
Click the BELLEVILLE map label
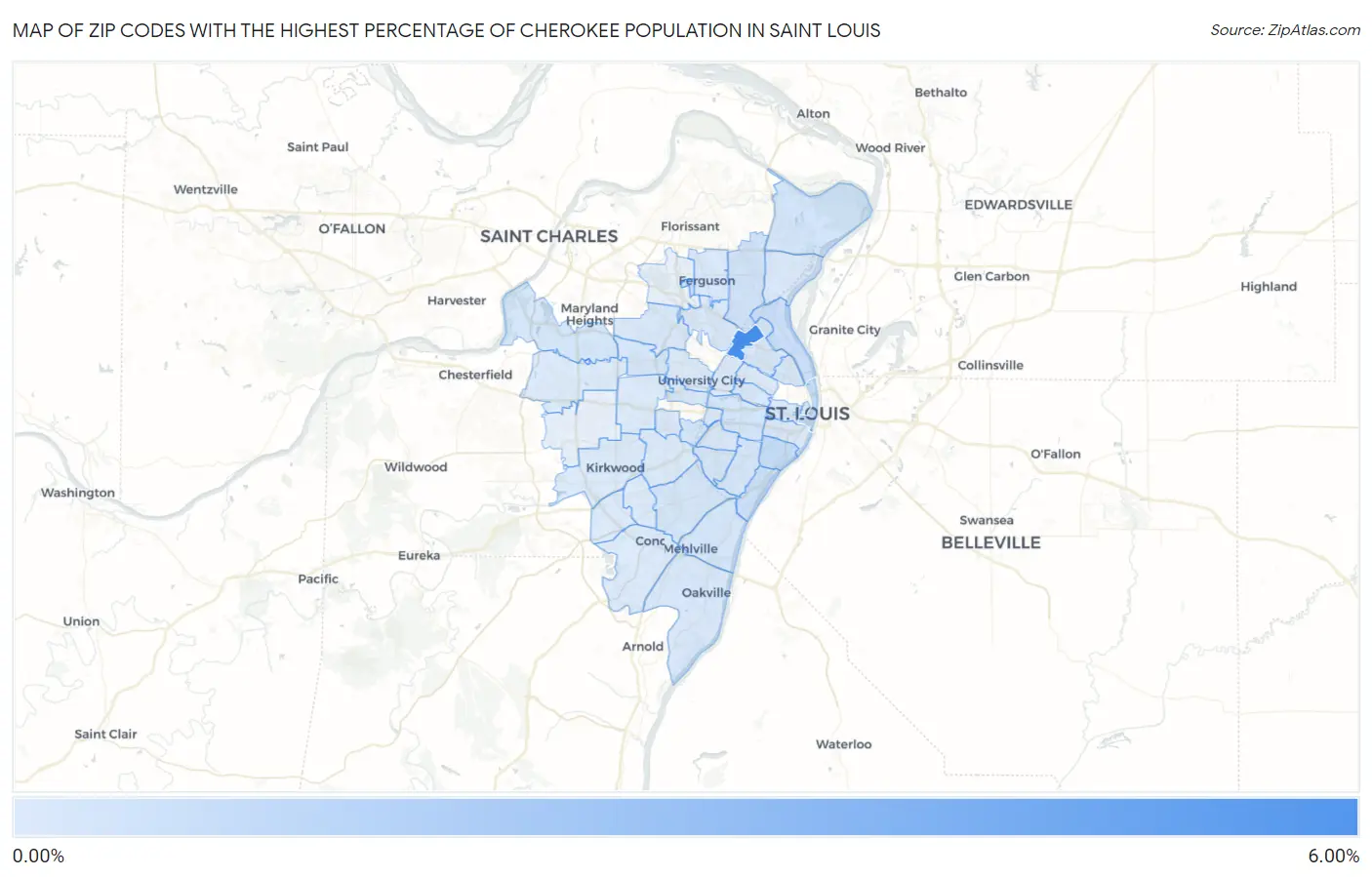[x=990, y=543]
